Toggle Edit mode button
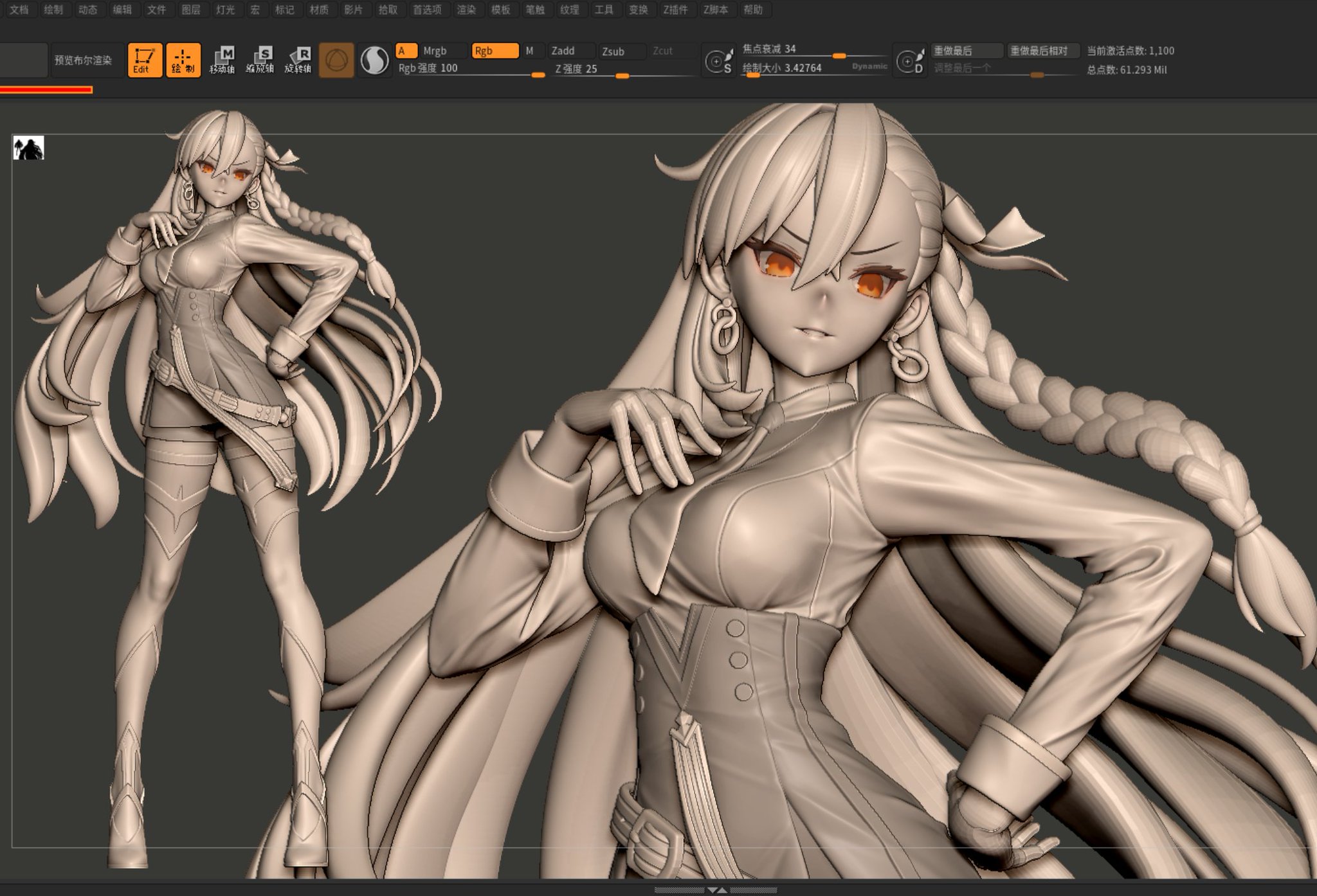This screenshot has width=1317, height=896. click(x=144, y=60)
